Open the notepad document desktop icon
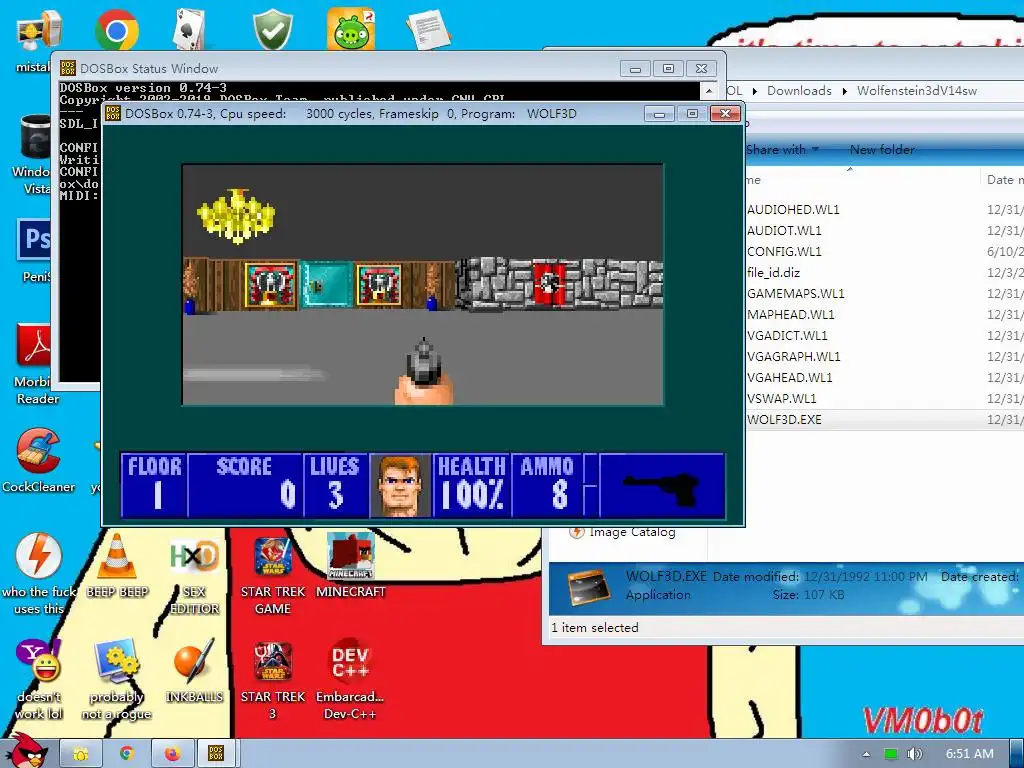Screen dimensions: 1024x768 pyautogui.click(x=428, y=30)
